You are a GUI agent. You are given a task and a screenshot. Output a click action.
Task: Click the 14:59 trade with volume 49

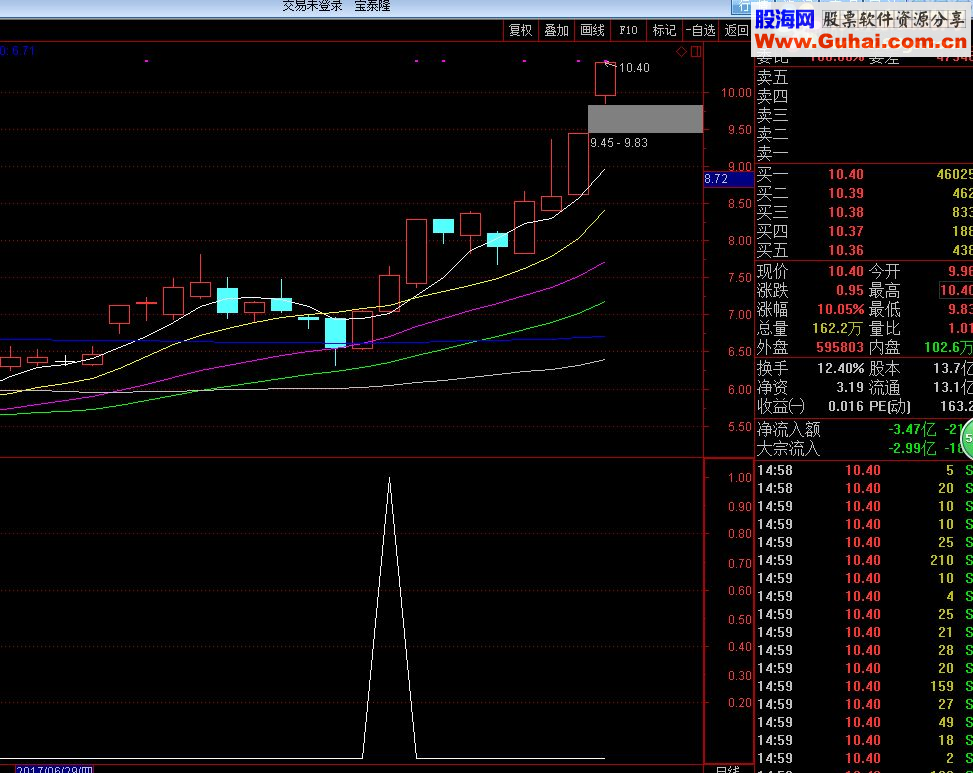pos(864,722)
